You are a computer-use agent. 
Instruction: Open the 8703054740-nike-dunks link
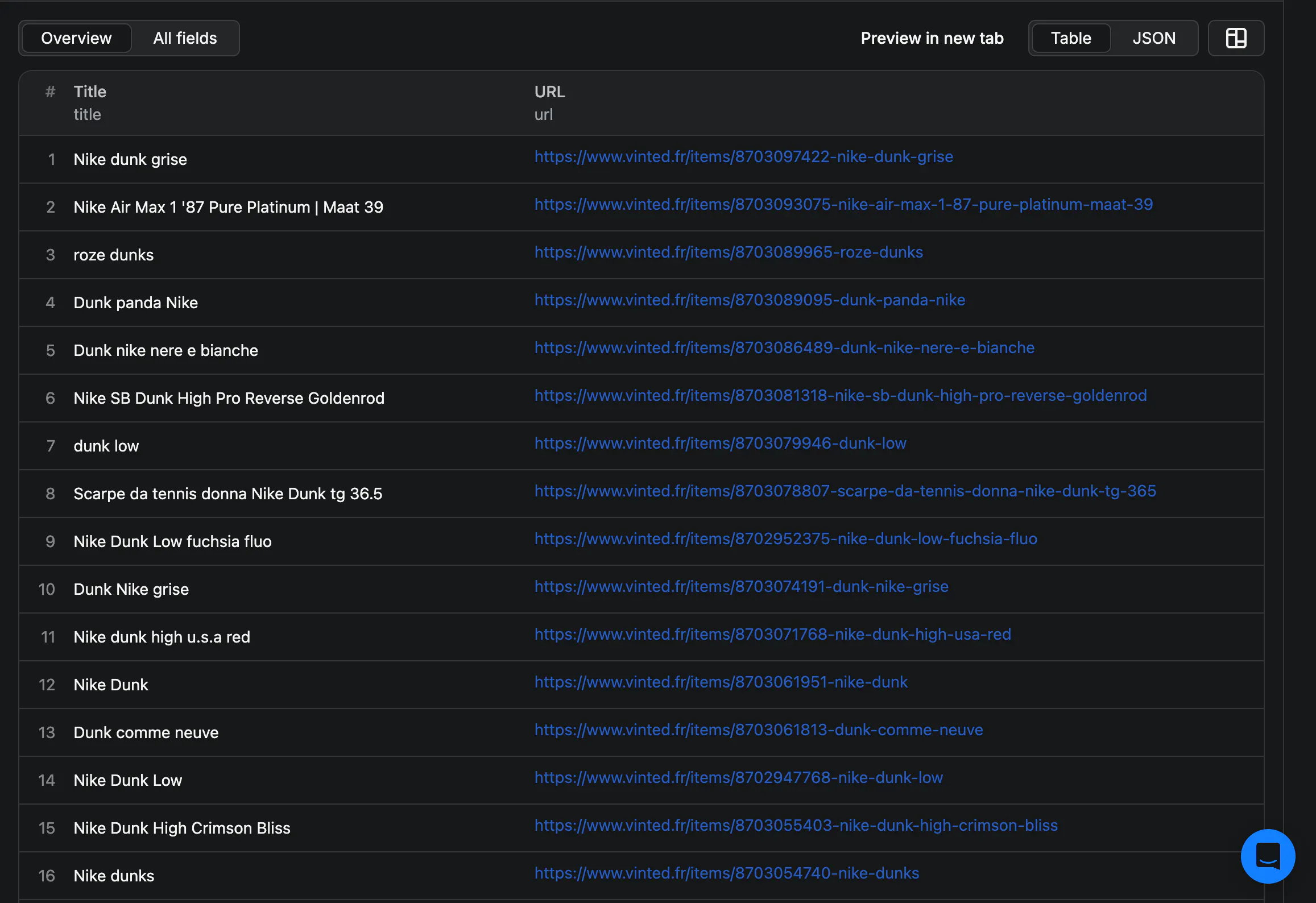click(x=726, y=873)
